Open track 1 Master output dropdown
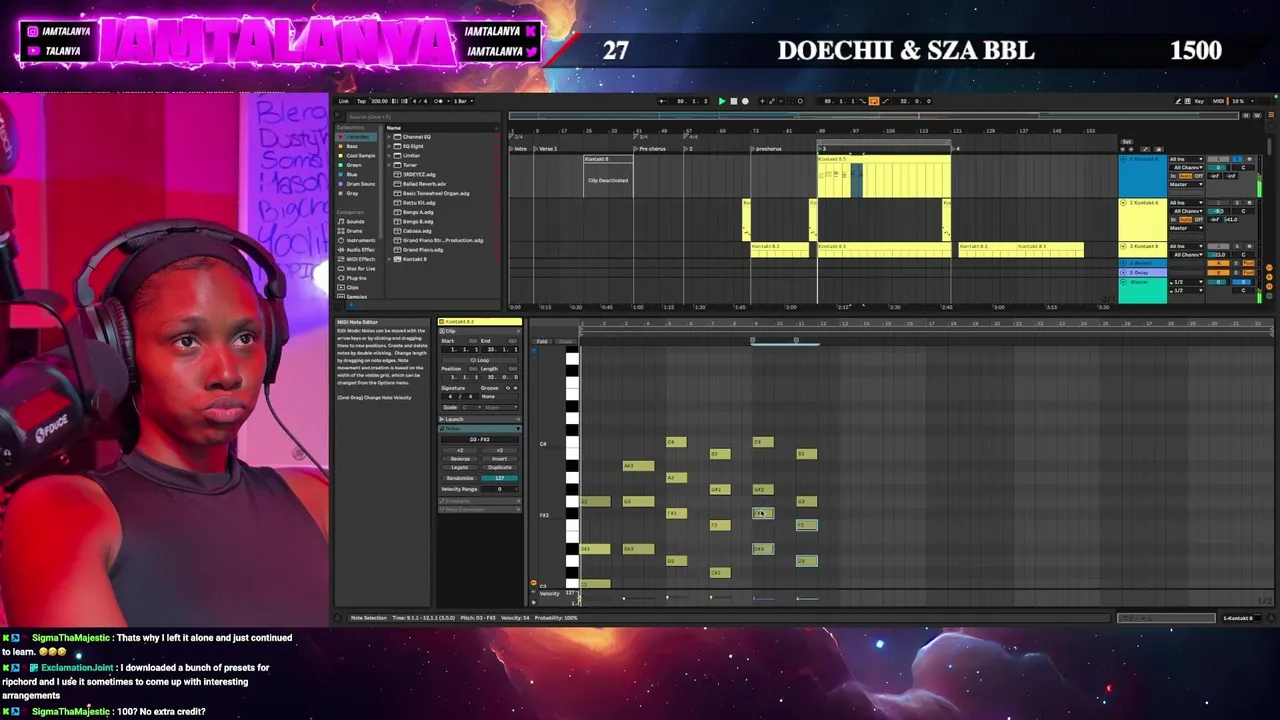The image size is (1280, 720). (x=1186, y=184)
